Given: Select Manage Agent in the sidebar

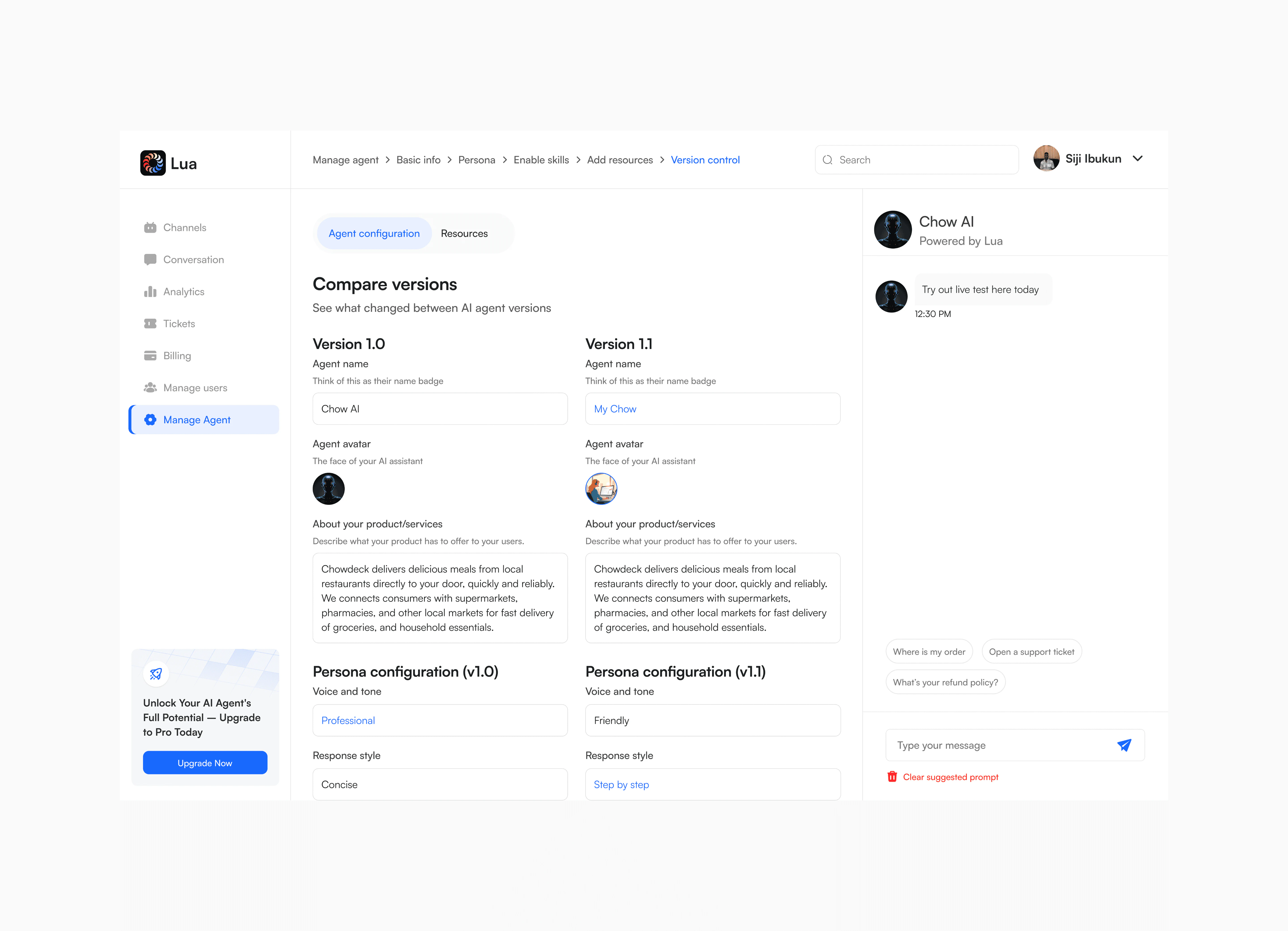Looking at the screenshot, I should tap(204, 419).
